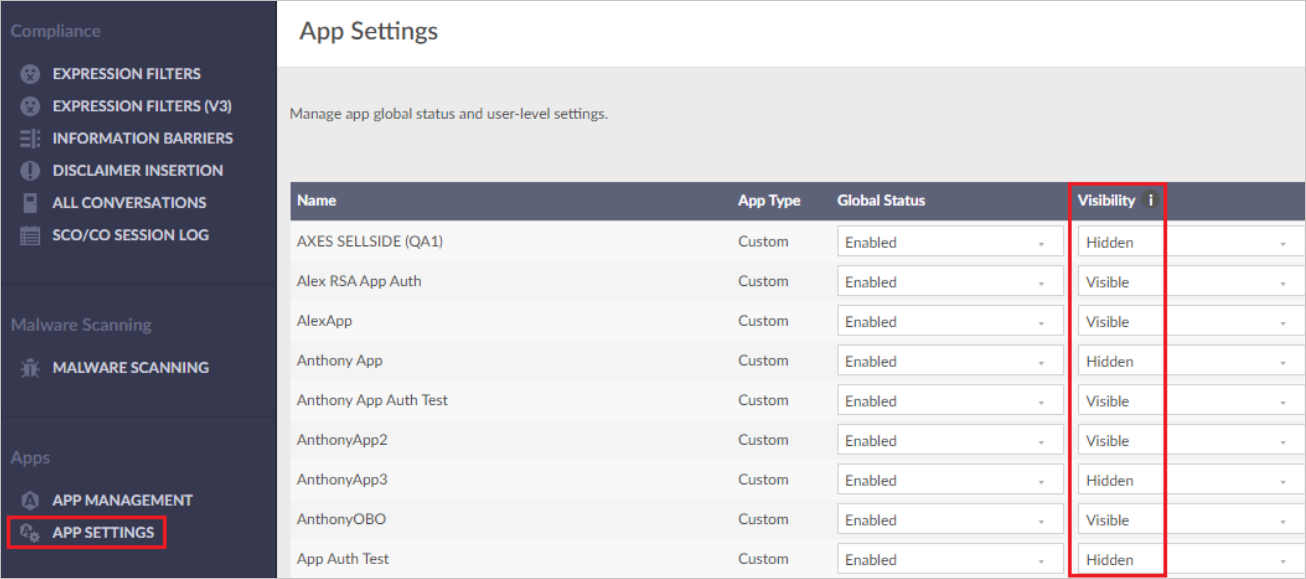The image size is (1306, 579).
Task: Click the Name column header
Action: pos(316,200)
